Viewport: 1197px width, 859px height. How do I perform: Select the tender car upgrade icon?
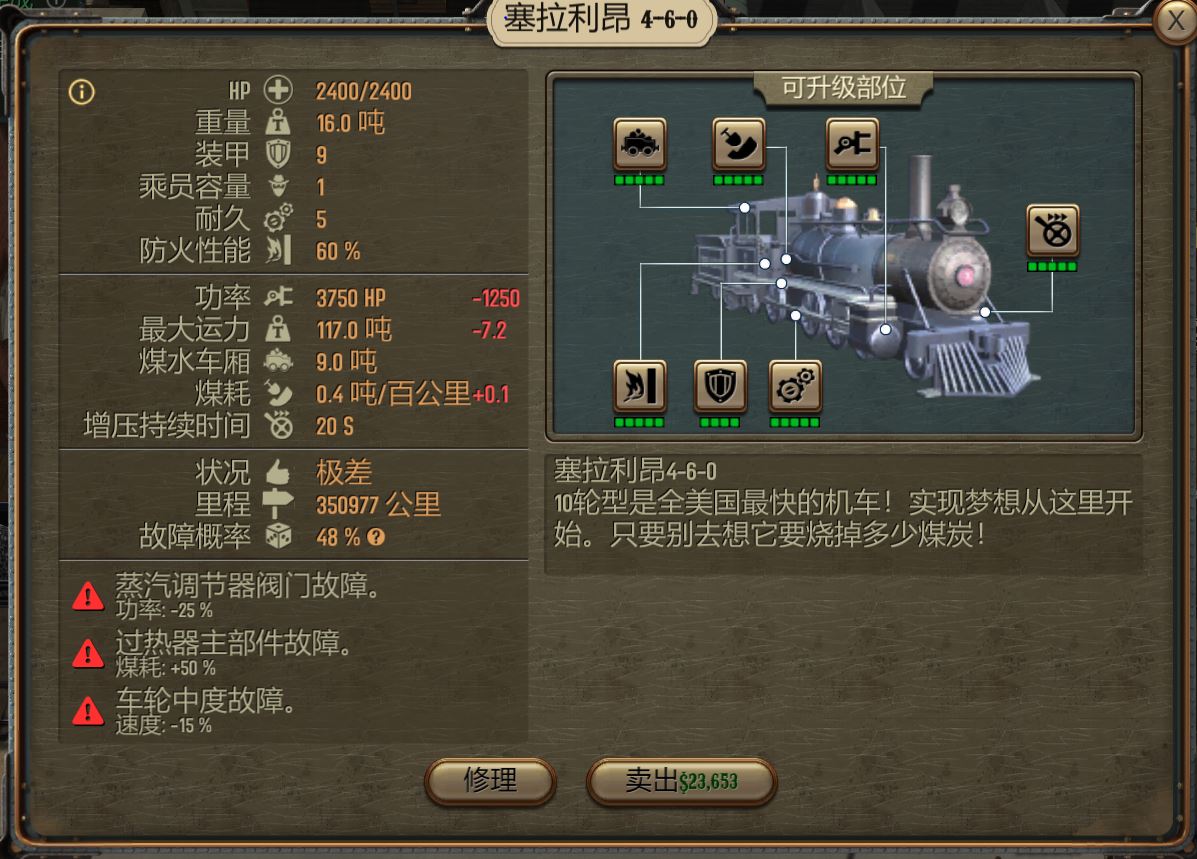point(640,144)
